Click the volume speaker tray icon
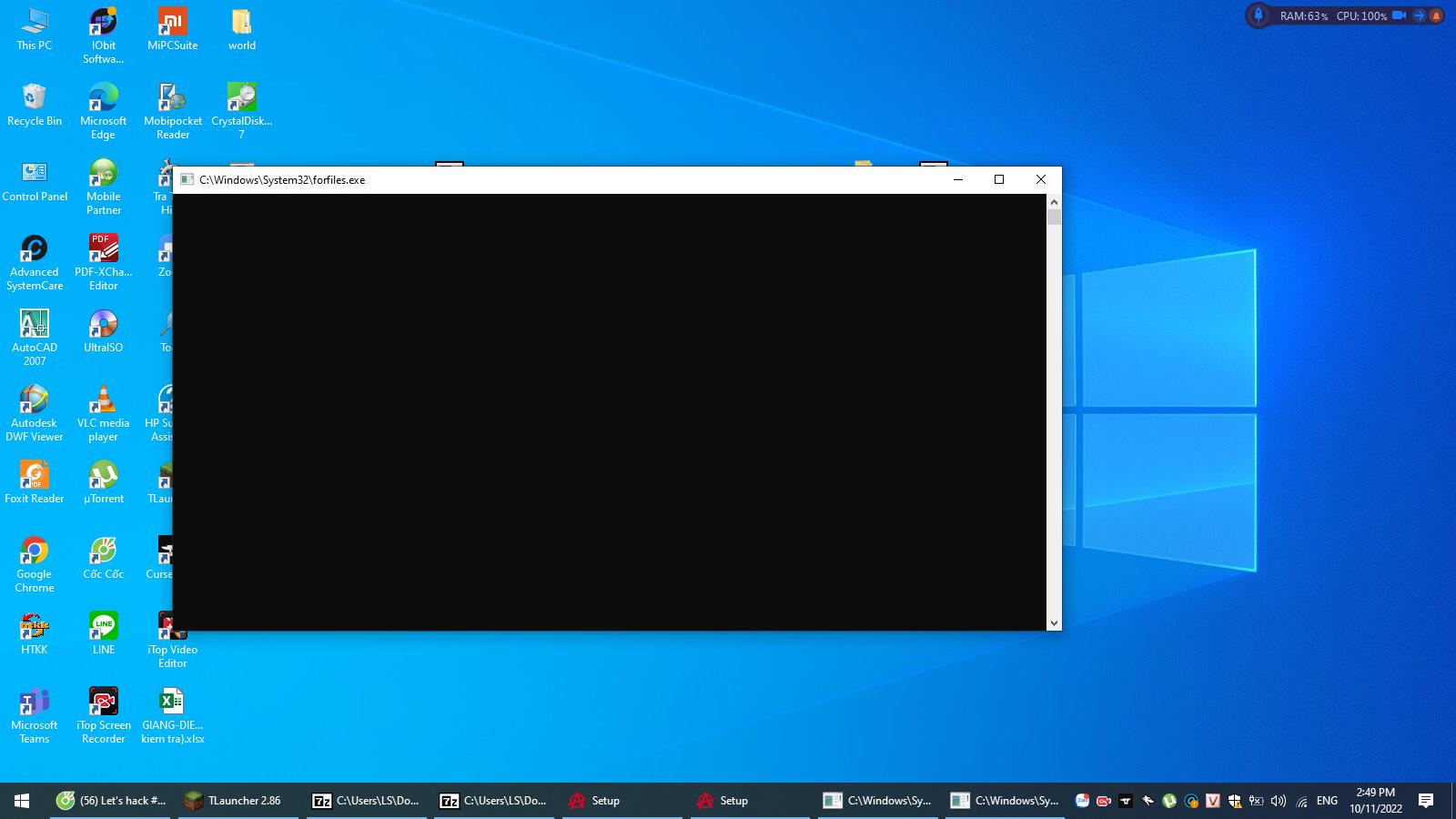Image resolution: width=1456 pixels, height=819 pixels. coord(1278,801)
